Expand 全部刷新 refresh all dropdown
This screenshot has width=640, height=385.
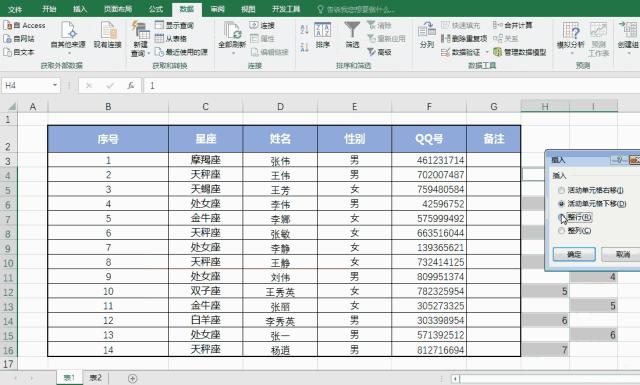[x=232, y=53]
